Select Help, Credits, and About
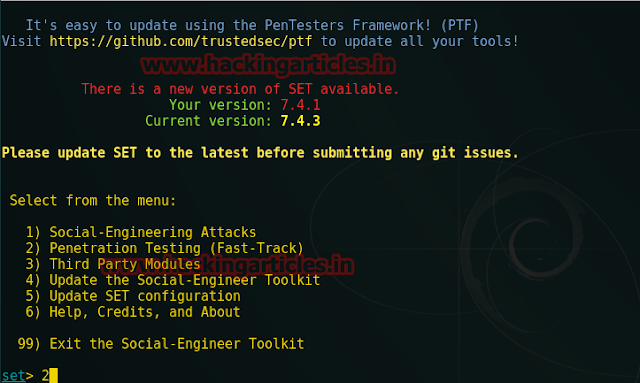This screenshot has height=383, width=640. [133, 312]
